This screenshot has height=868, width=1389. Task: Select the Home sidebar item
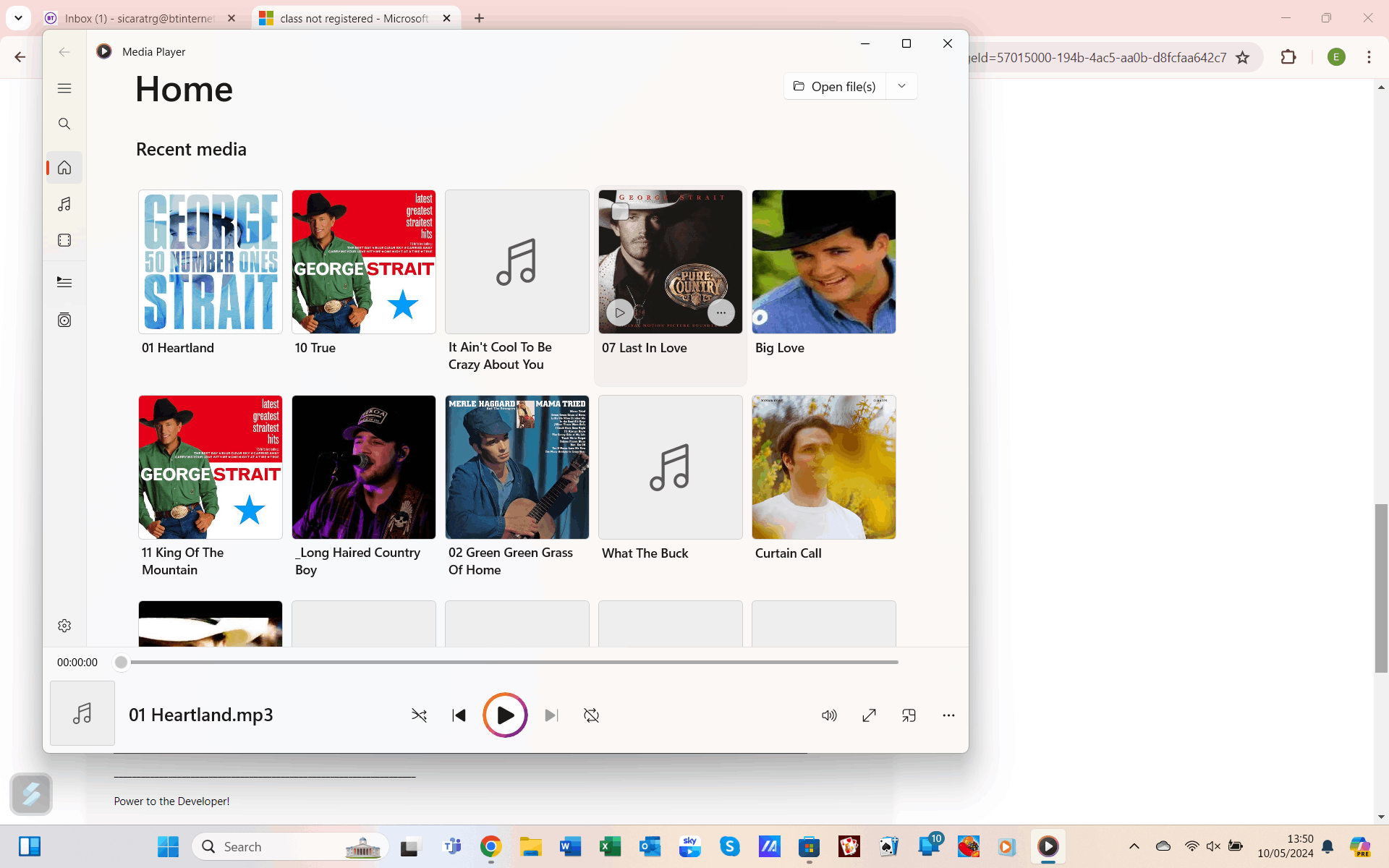click(64, 168)
